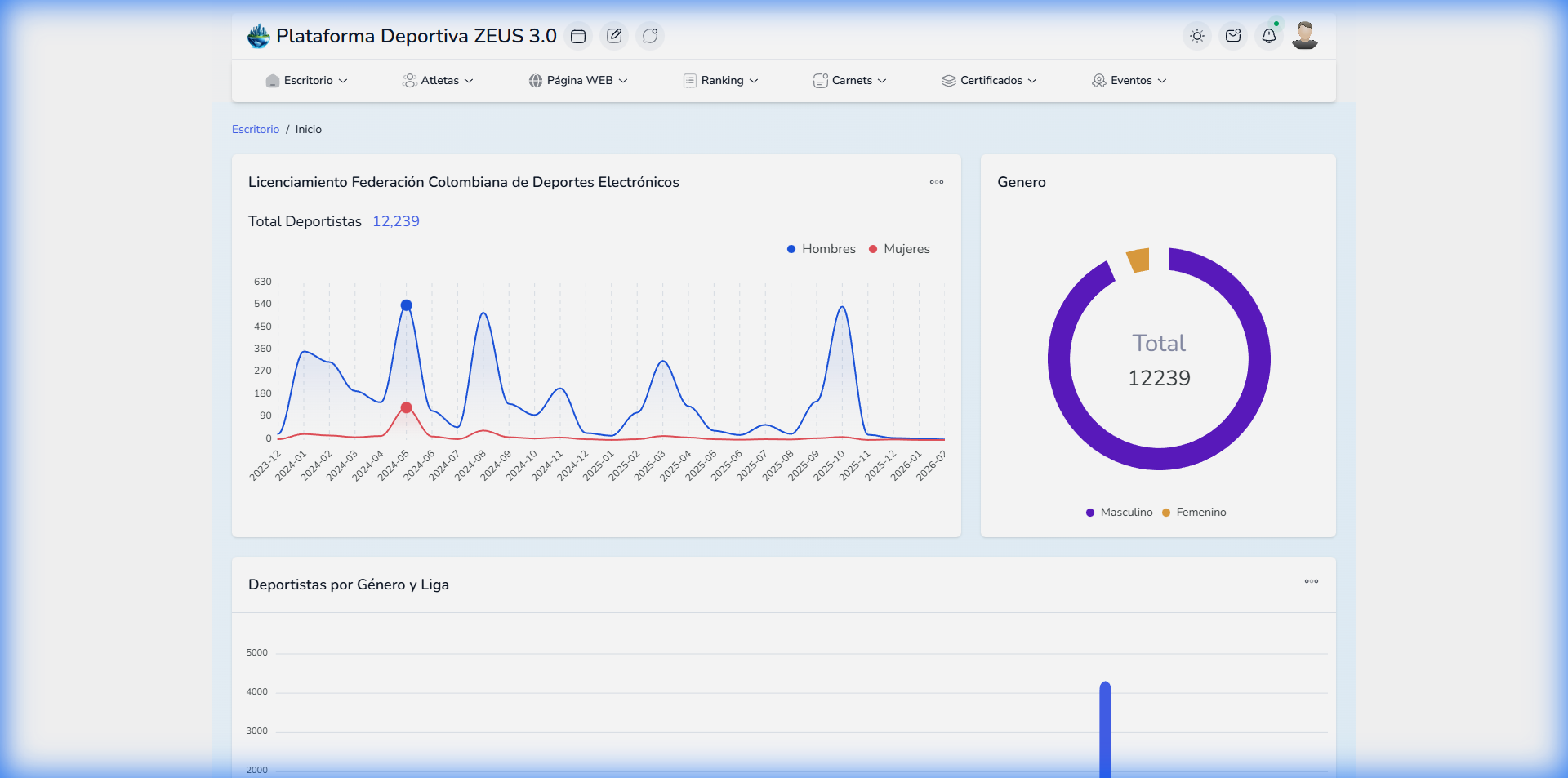Image resolution: width=1568 pixels, height=778 pixels.
Task: Expand the Carnets dropdown menu
Action: tap(850, 81)
